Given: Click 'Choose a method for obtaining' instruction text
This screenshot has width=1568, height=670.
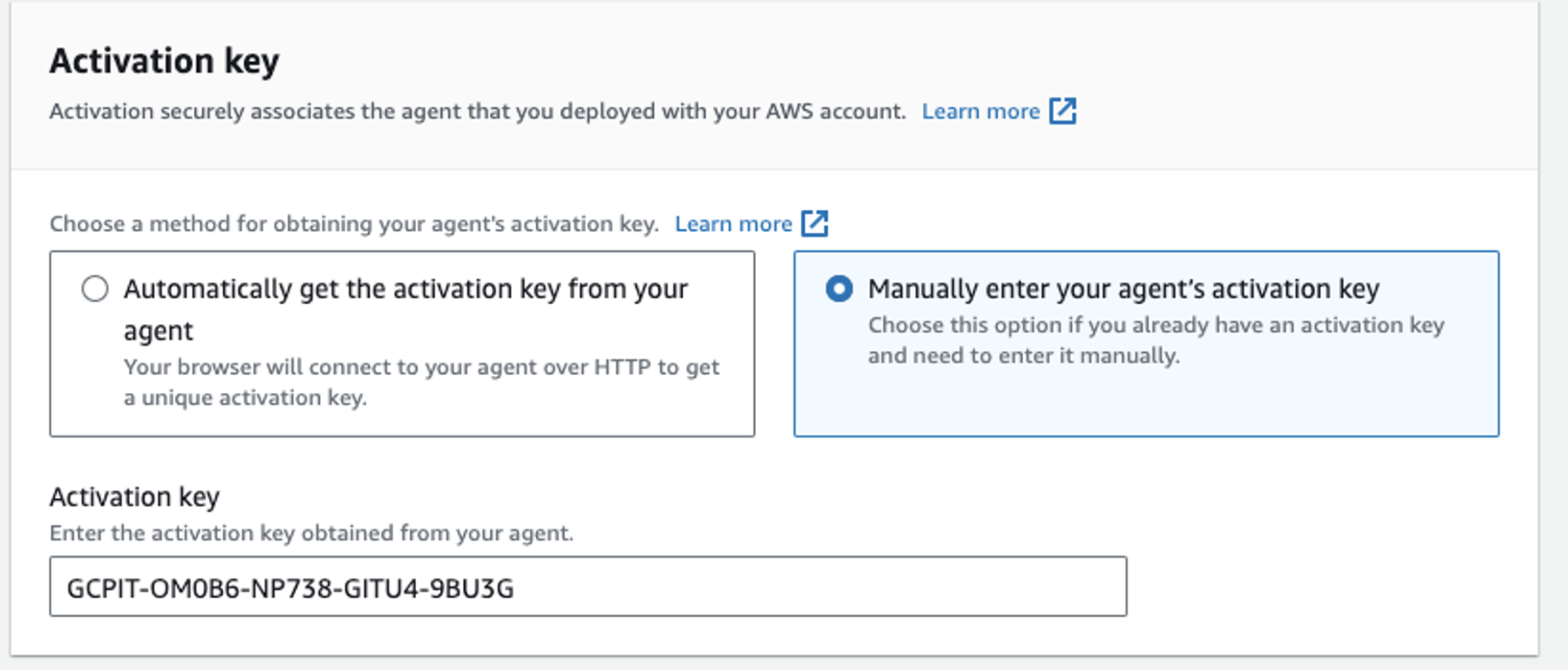Looking at the screenshot, I should click(x=354, y=224).
